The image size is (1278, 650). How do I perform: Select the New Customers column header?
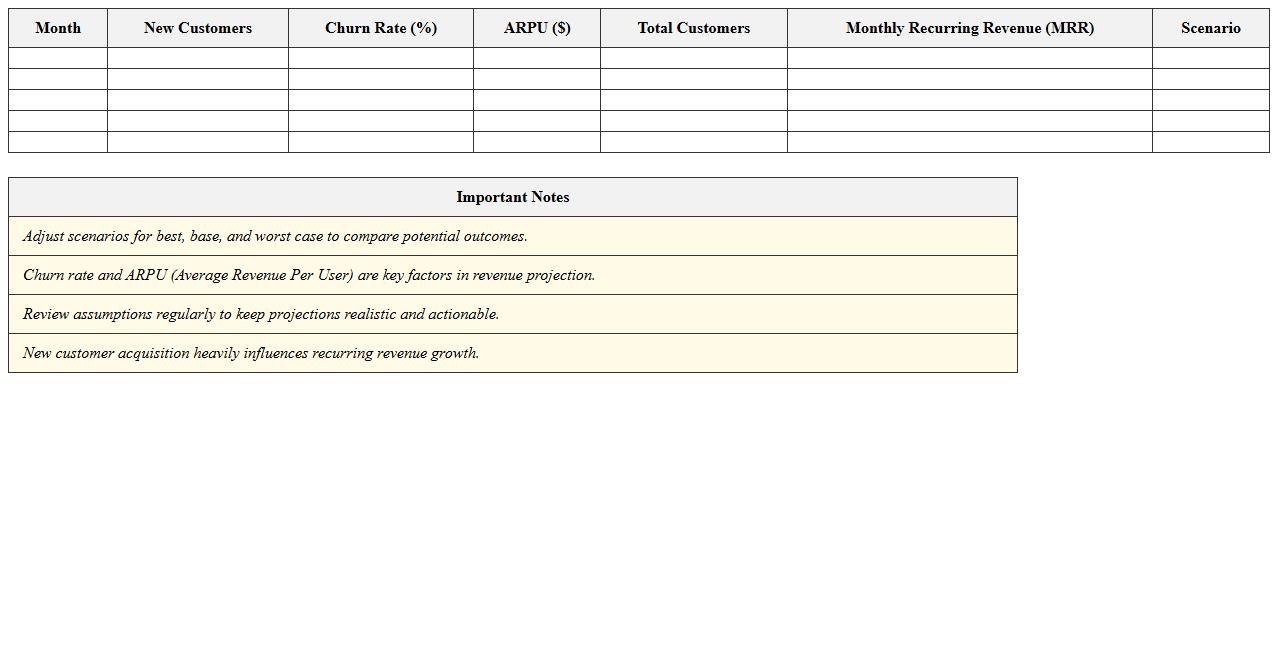pos(198,28)
